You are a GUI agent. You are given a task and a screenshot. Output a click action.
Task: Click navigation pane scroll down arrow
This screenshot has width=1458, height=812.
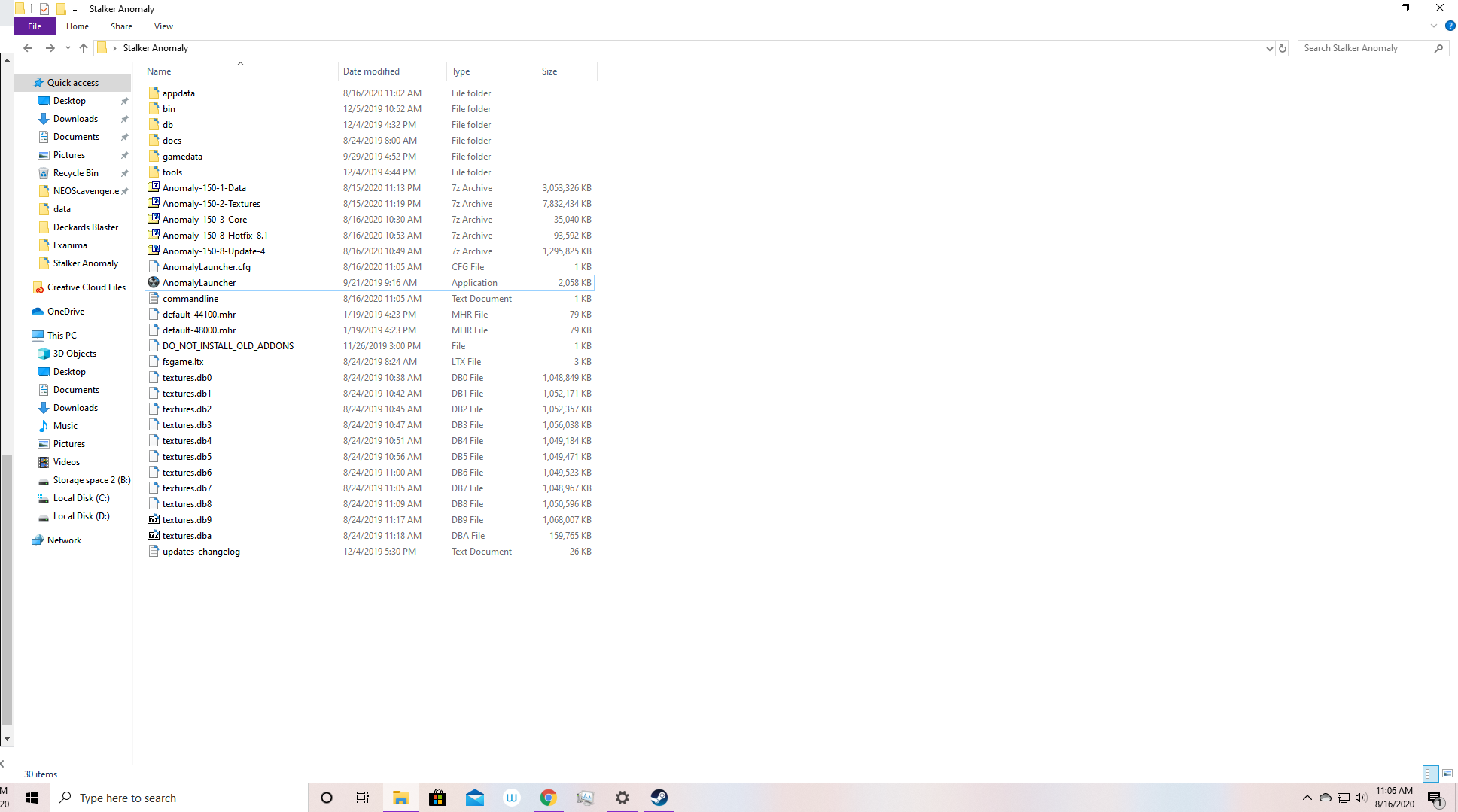click(x=7, y=739)
